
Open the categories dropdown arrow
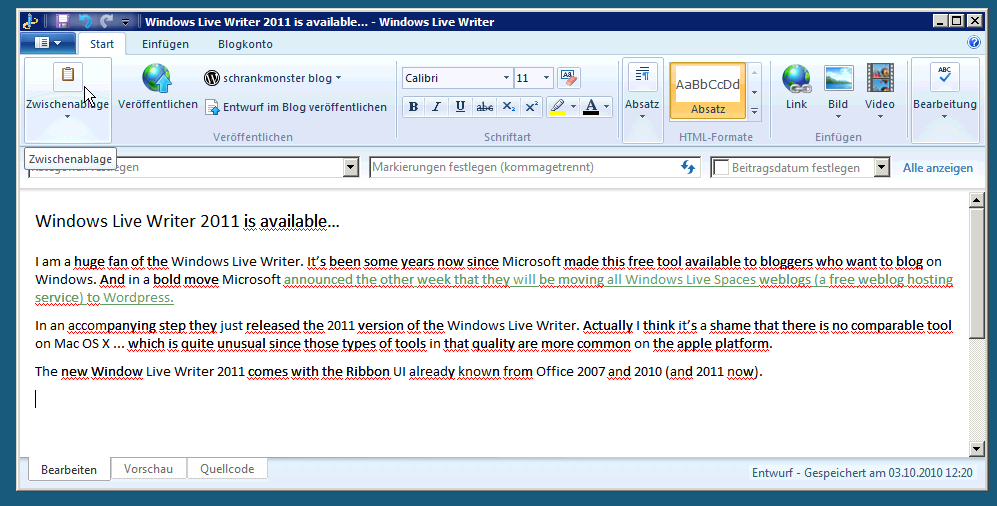pyautogui.click(x=351, y=167)
